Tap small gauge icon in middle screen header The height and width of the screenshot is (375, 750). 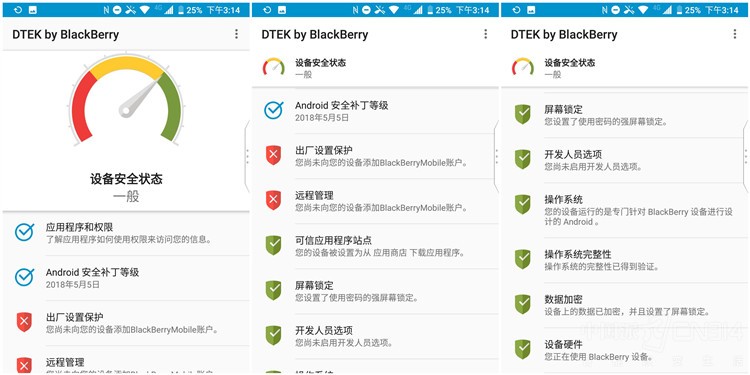pyautogui.click(x=274, y=67)
